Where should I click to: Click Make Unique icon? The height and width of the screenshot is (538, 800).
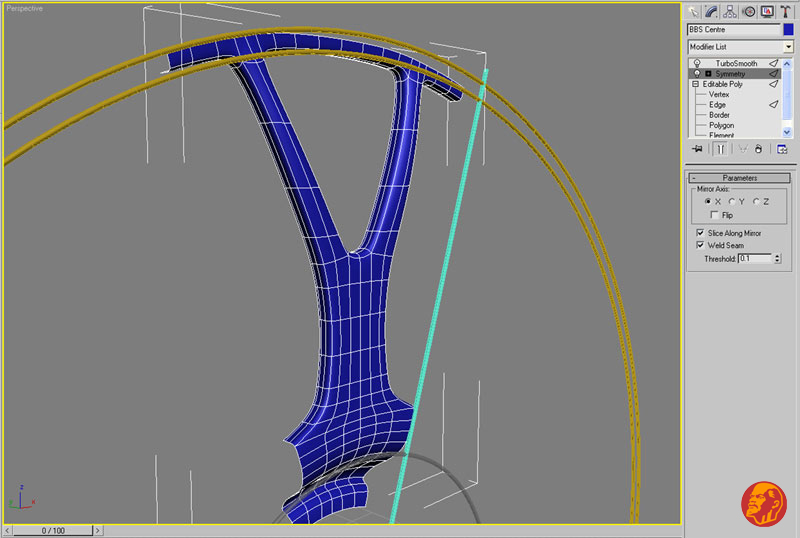[x=742, y=149]
